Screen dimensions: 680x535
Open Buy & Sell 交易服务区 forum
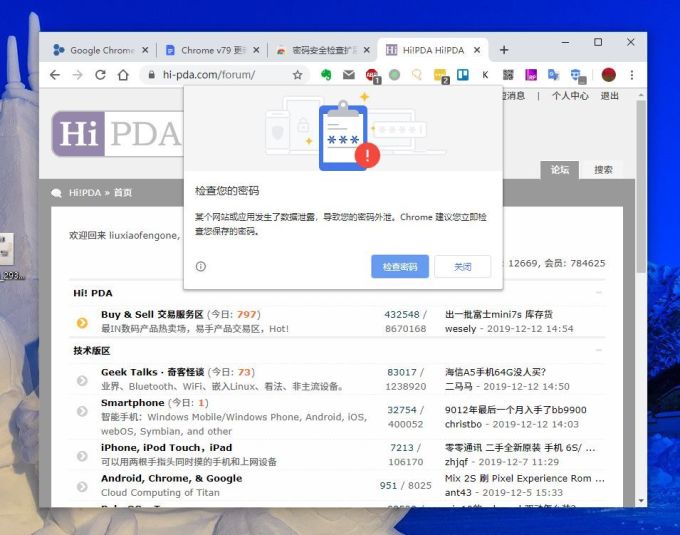click(x=152, y=314)
